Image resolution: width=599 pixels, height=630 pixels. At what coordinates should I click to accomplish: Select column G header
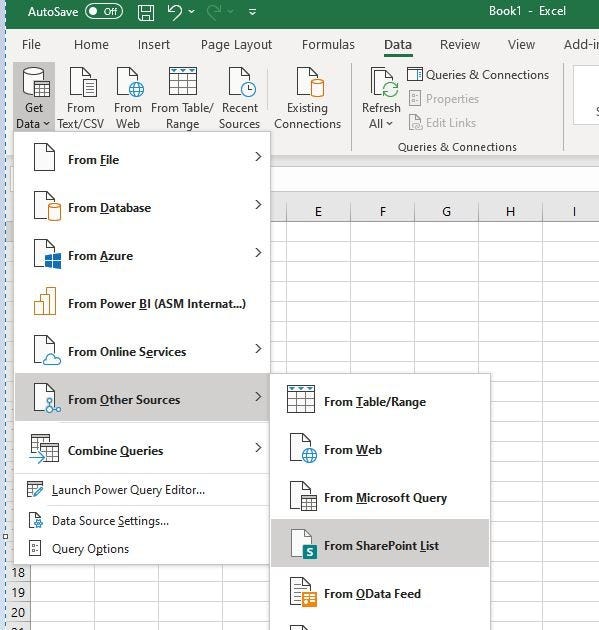pyautogui.click(x=446, y=211)
